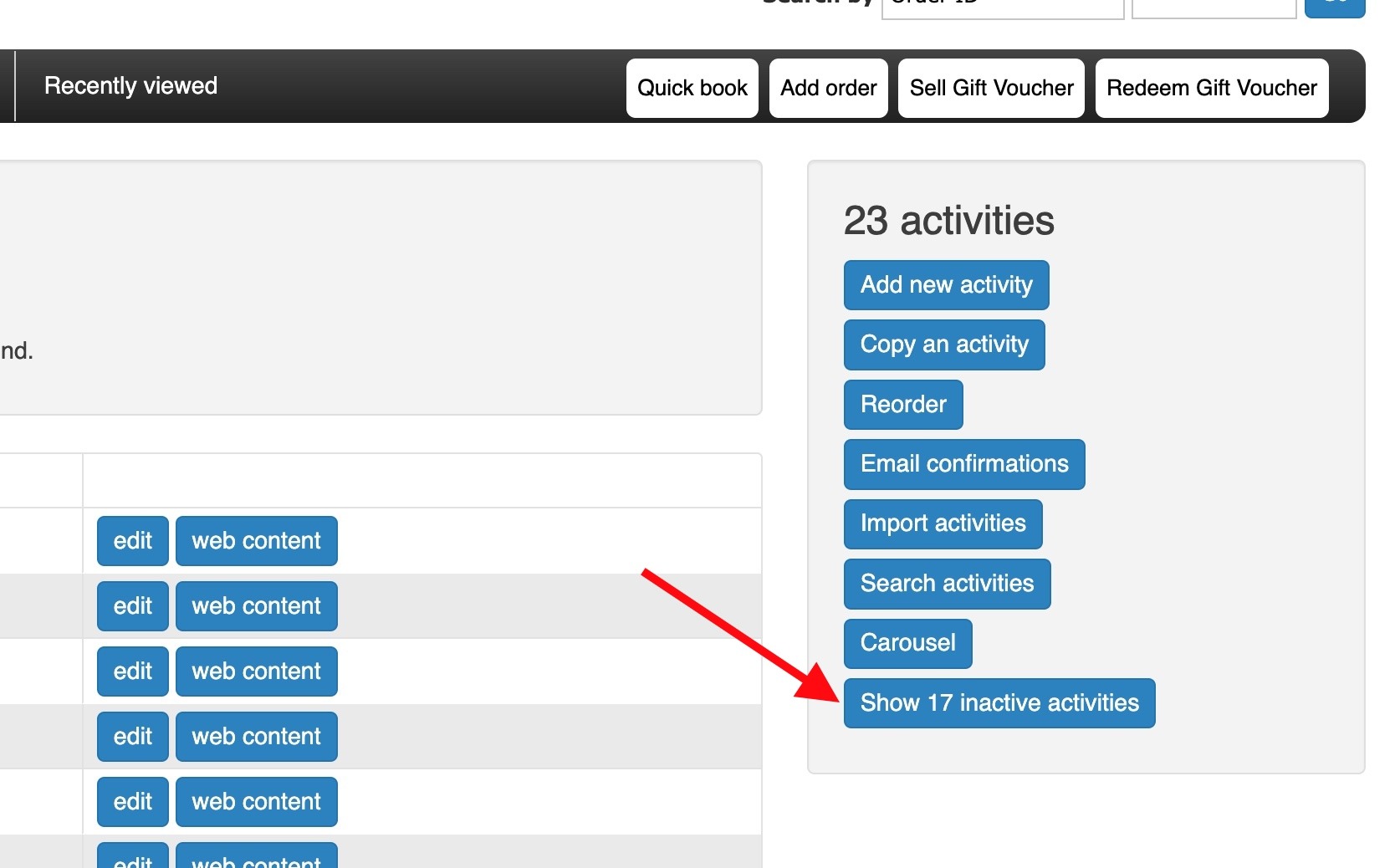1395x868 pixels.
Task: Open Email confirmations
Action: (x=964, y=464)
